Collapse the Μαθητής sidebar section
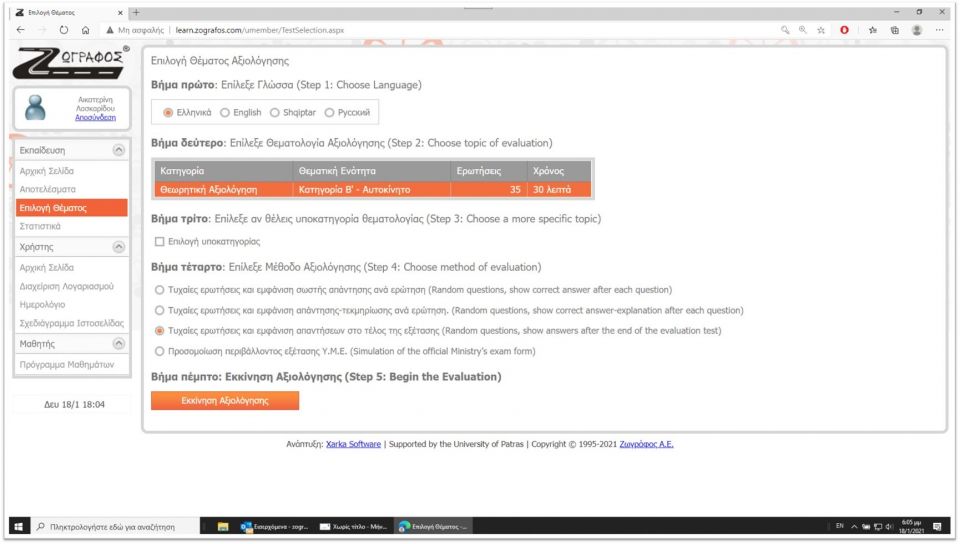This screenshot has height=544, width=960. point(118,343)
